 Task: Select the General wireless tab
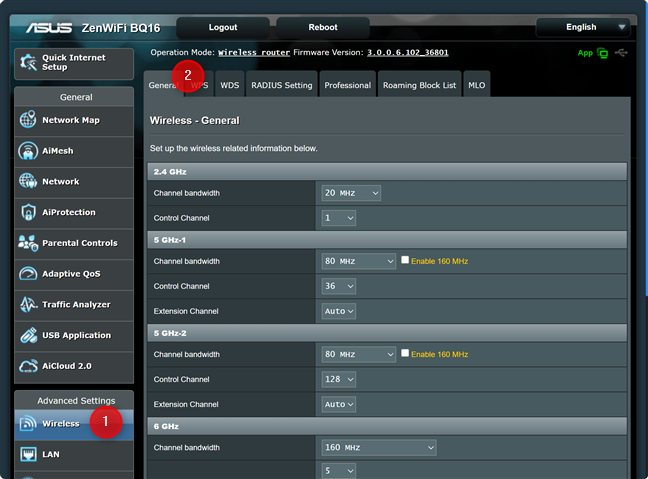point(162,86)
